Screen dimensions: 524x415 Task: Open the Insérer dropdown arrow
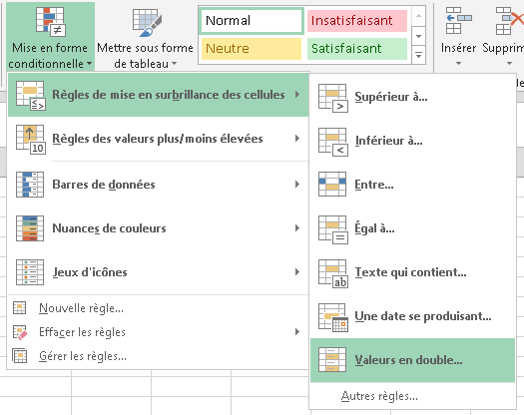pyautogui.click(x=458, y=63)
